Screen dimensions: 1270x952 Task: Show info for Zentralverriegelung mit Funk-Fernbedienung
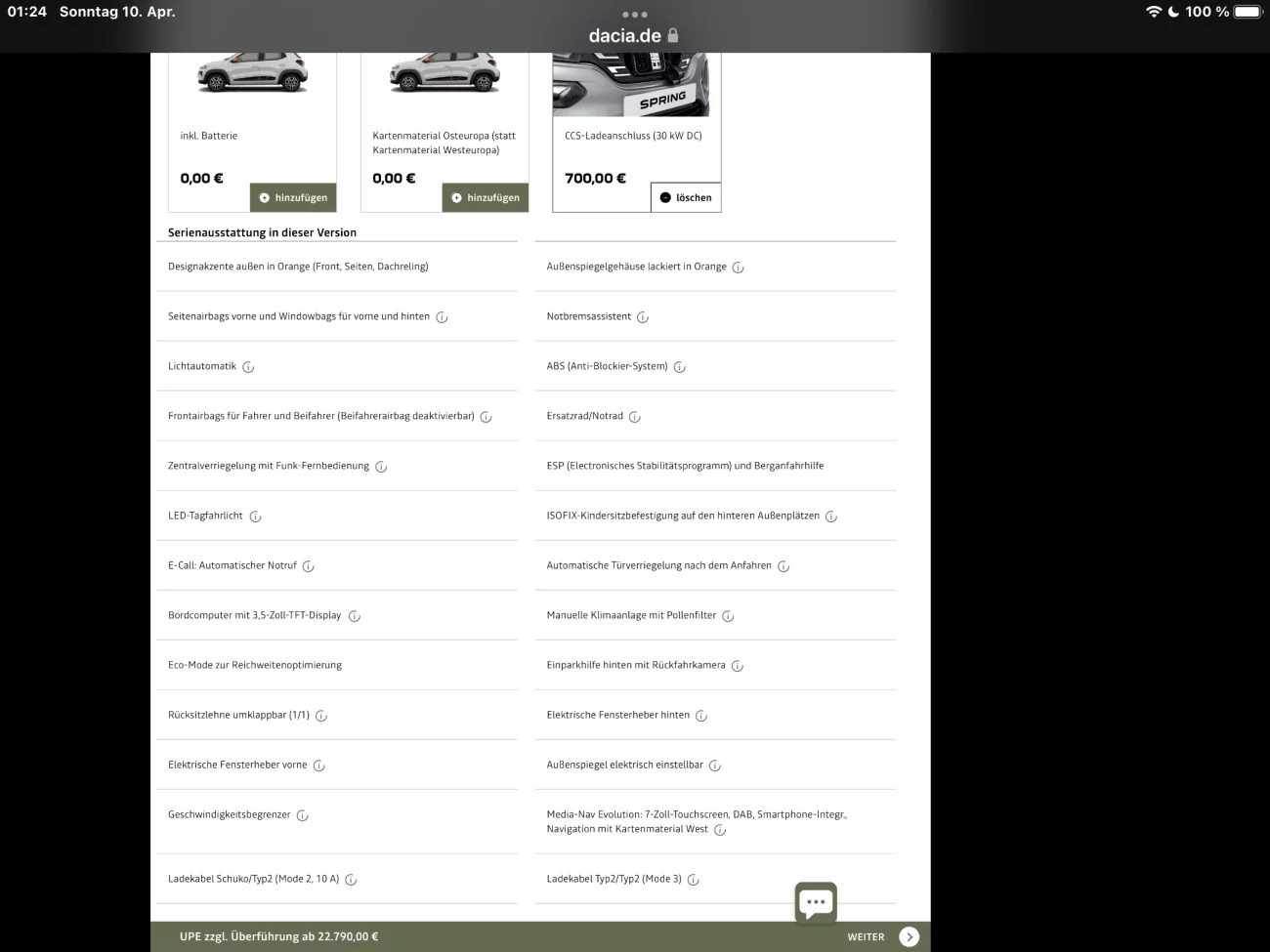coord(381,467)
